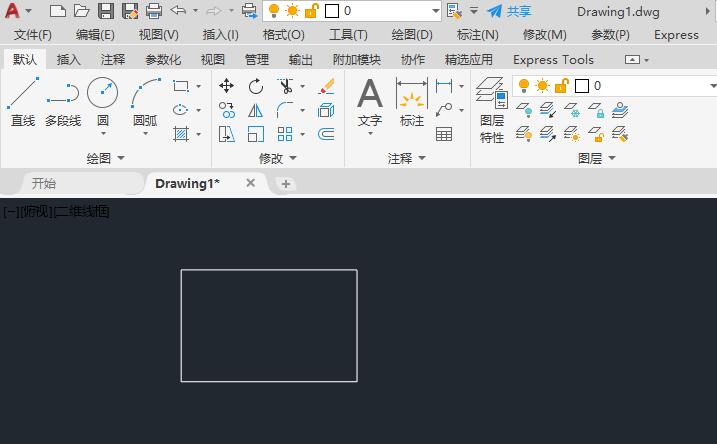Open Layer Properties (图层特性) manager
This screenshot has width=717, height=444.
492,110
